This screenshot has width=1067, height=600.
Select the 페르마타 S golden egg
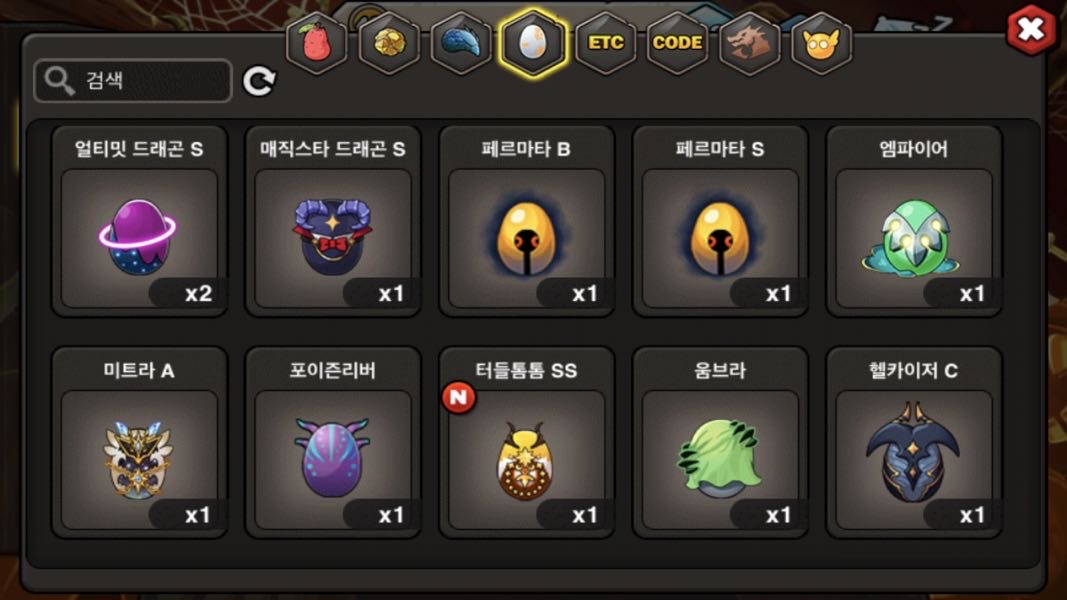720,221
